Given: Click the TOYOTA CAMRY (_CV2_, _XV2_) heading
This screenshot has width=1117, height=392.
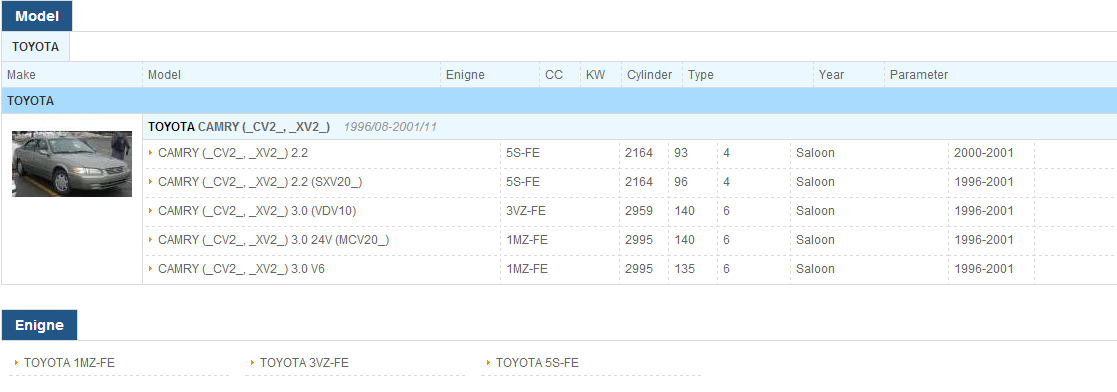Looking at the screenshot, I should pos(239,127).
